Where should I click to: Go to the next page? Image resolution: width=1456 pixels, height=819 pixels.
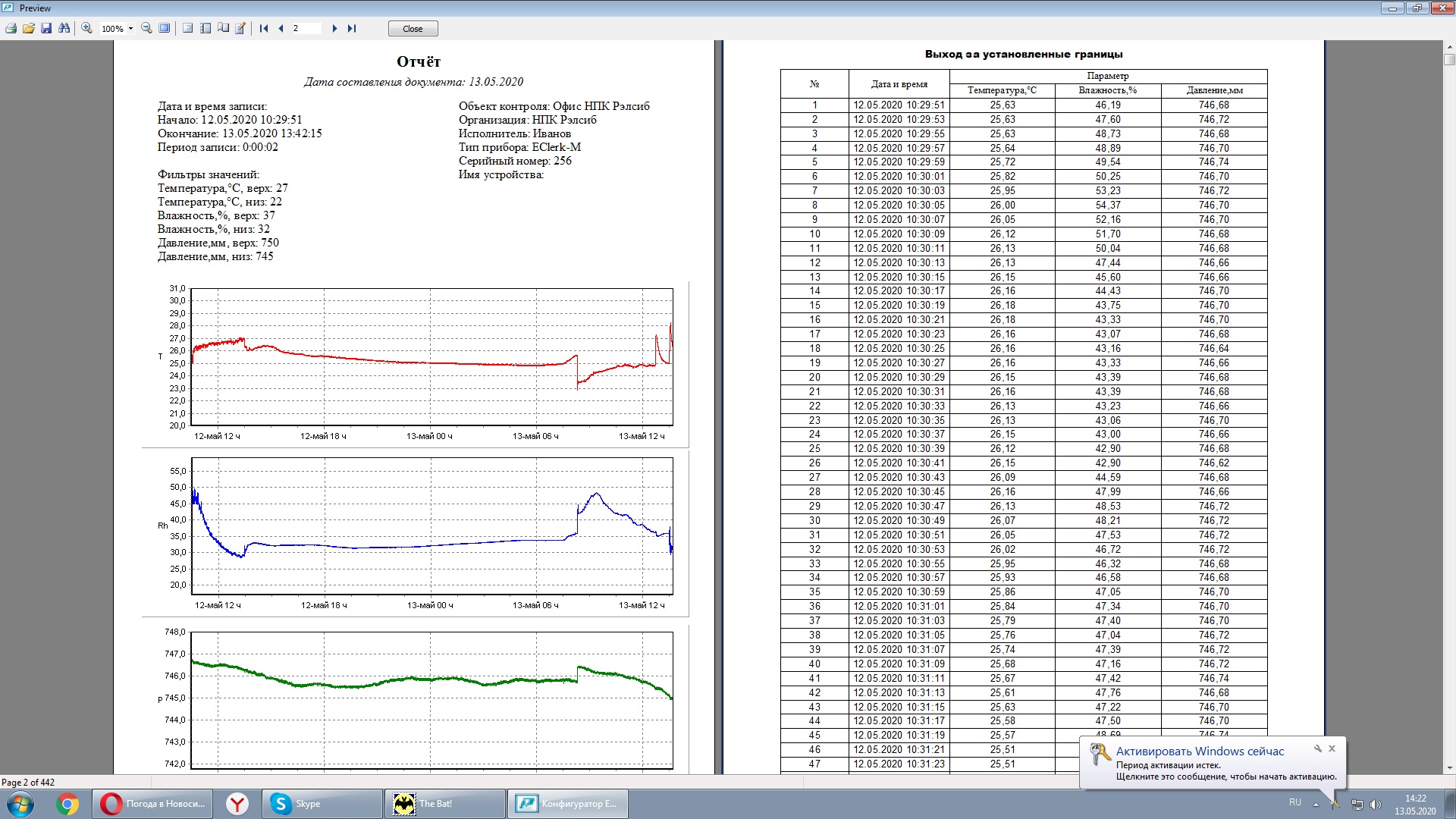[334, 28]
